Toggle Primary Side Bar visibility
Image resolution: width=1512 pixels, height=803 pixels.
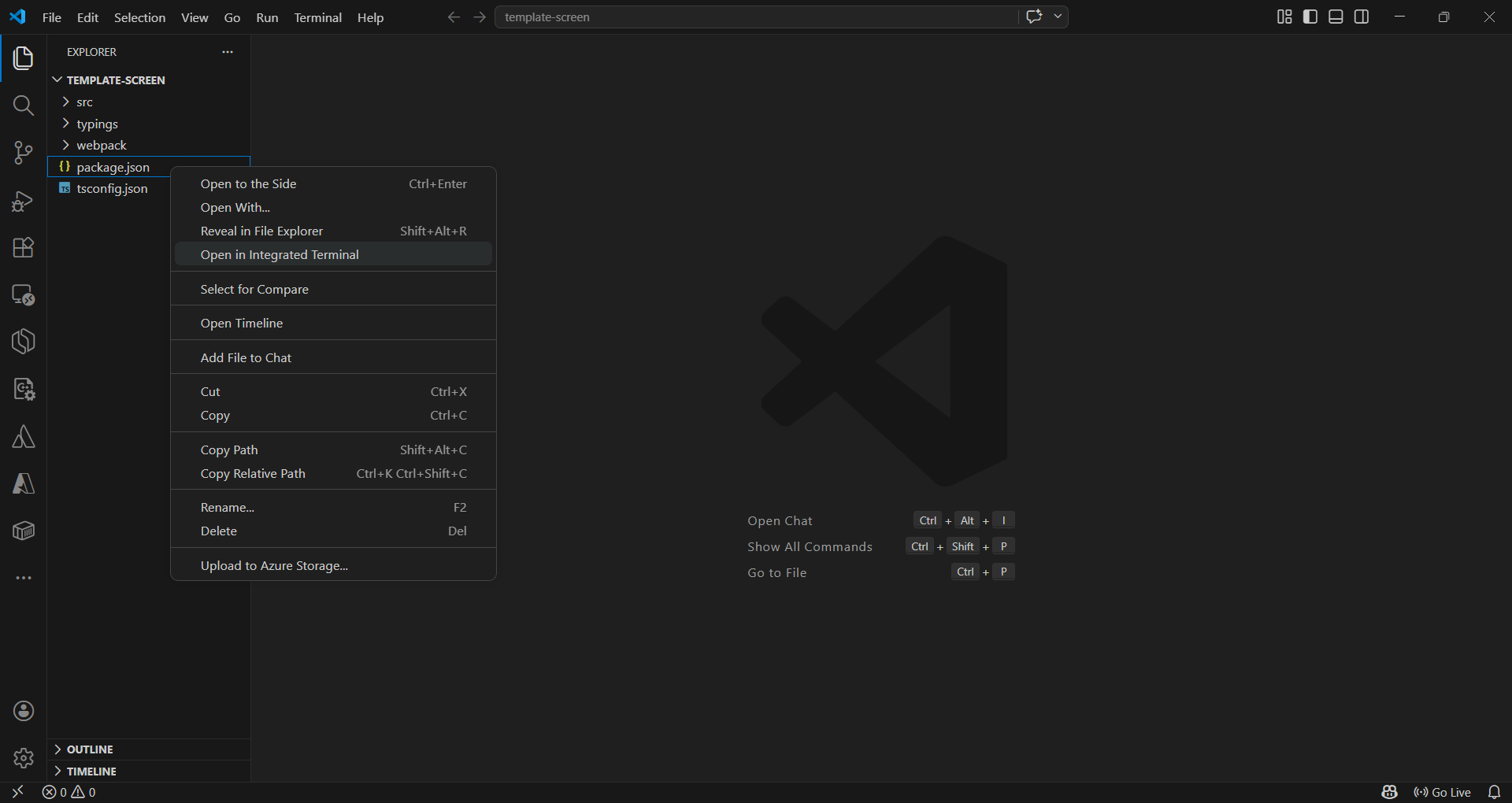click(1310, 17)
